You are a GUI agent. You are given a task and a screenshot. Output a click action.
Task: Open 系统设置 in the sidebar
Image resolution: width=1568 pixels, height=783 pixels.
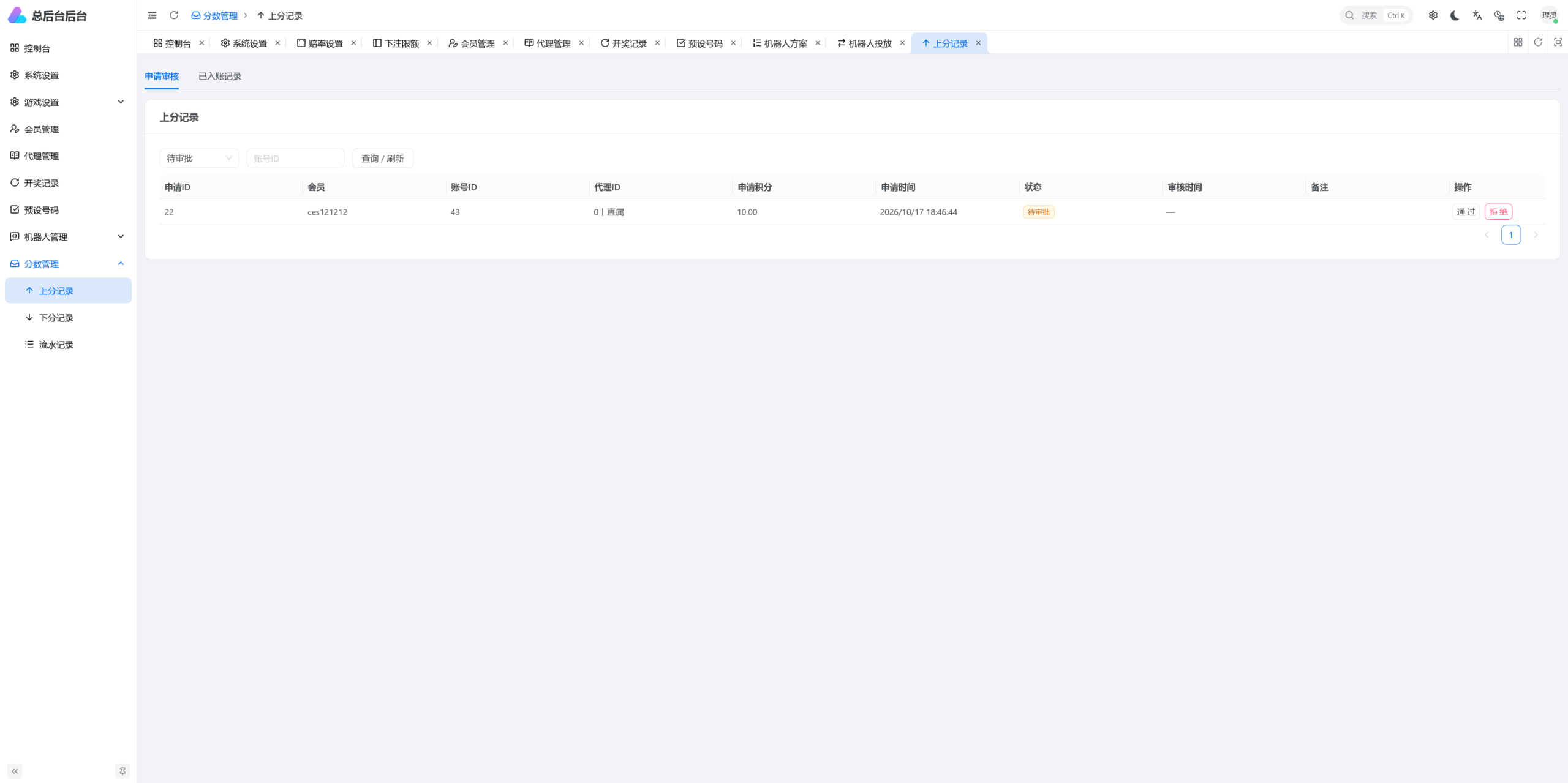point(68,75)
